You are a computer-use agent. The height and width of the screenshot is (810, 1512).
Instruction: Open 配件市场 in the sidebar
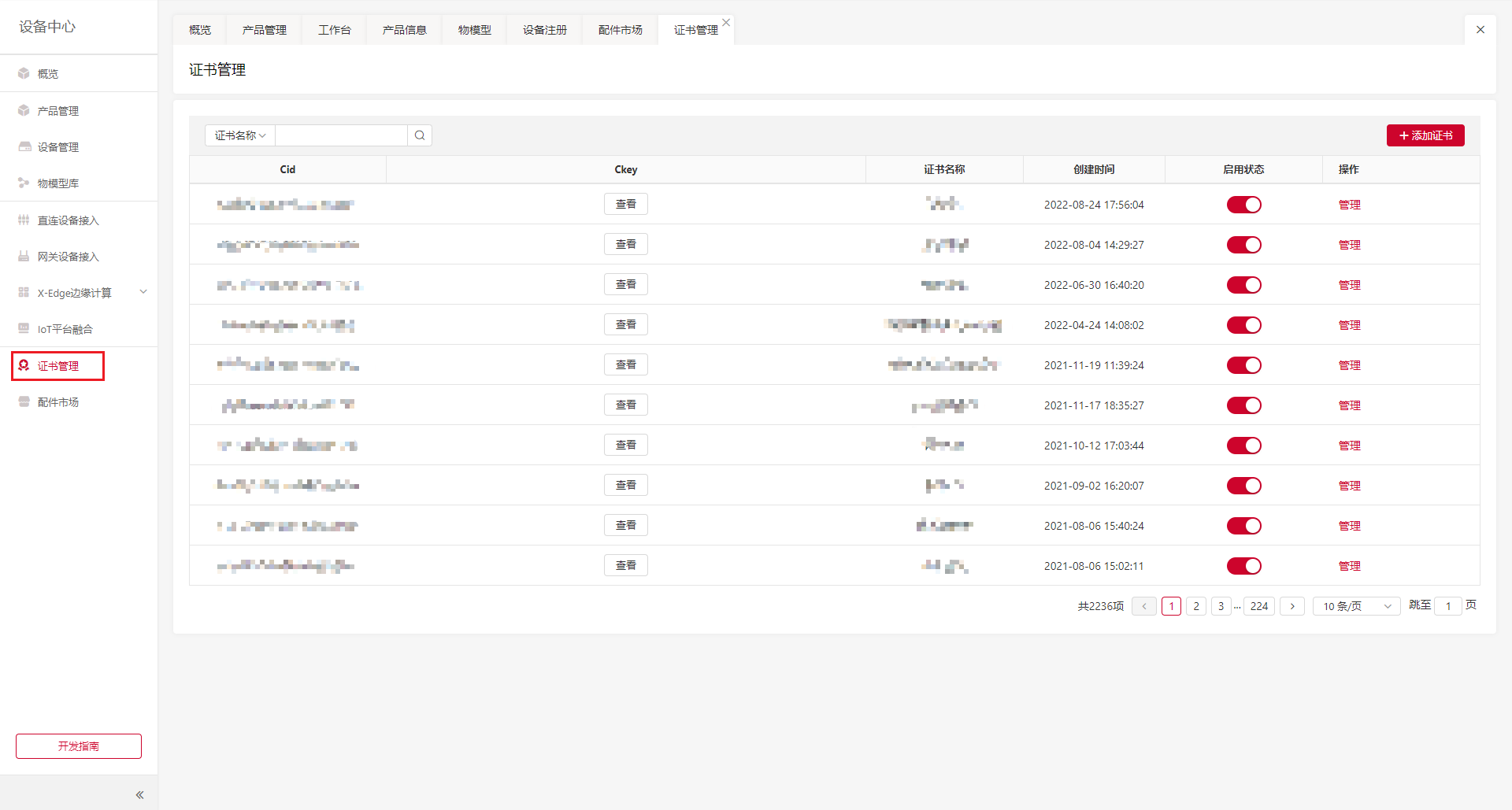[58, 402]
